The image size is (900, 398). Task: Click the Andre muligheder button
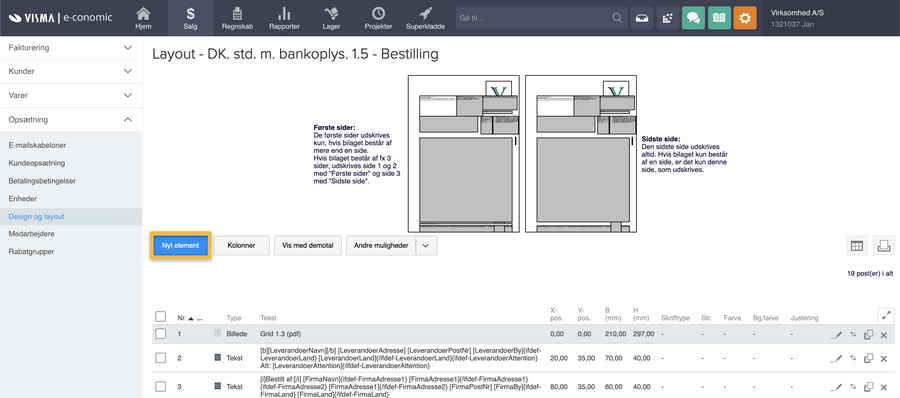[x=381, y=245]
